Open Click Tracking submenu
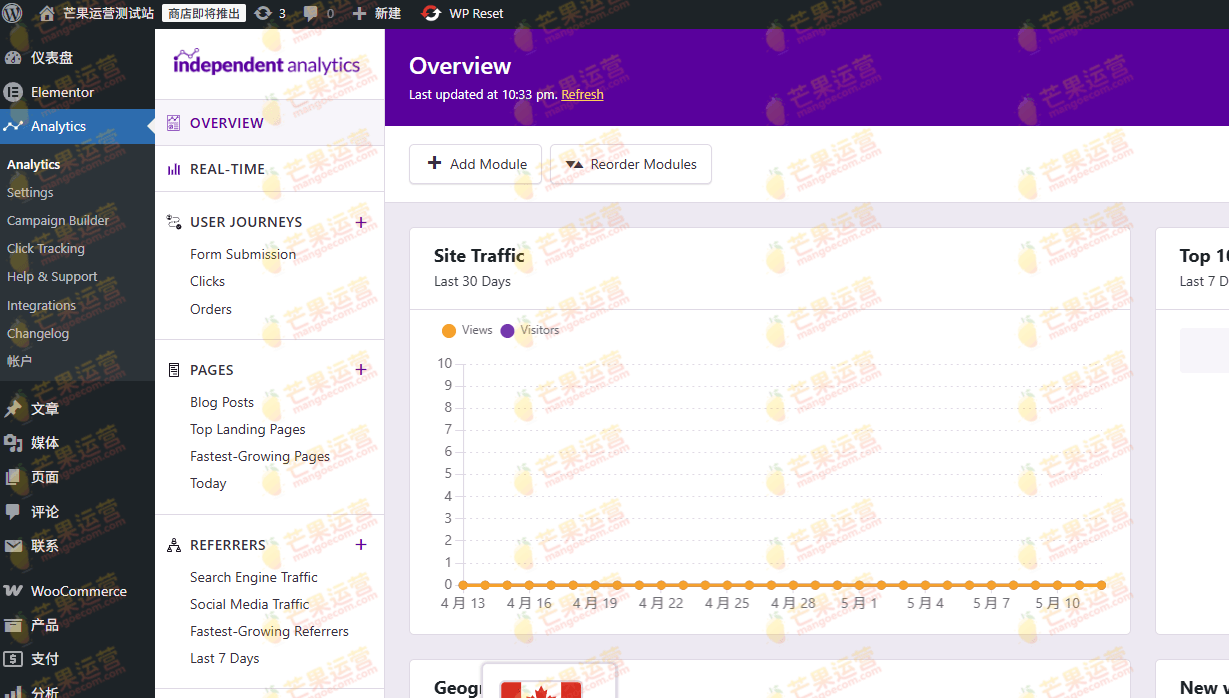Screen dimensions: 1229x698 [46, 248]
